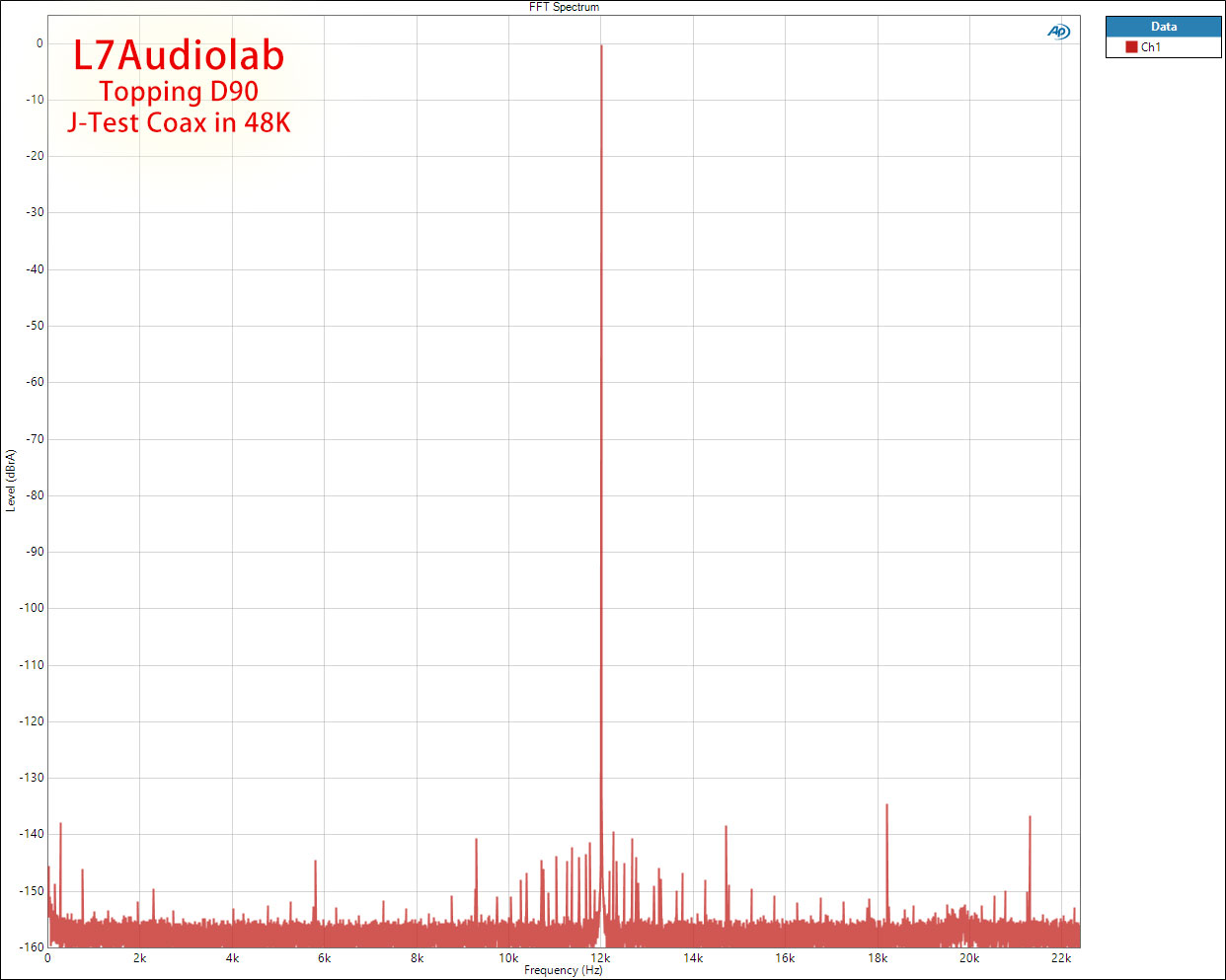Image resolution: width=1226 pixels, height=980 pixels.
Task: Click the -50 tick label on level axis
Action: [35, 326]
